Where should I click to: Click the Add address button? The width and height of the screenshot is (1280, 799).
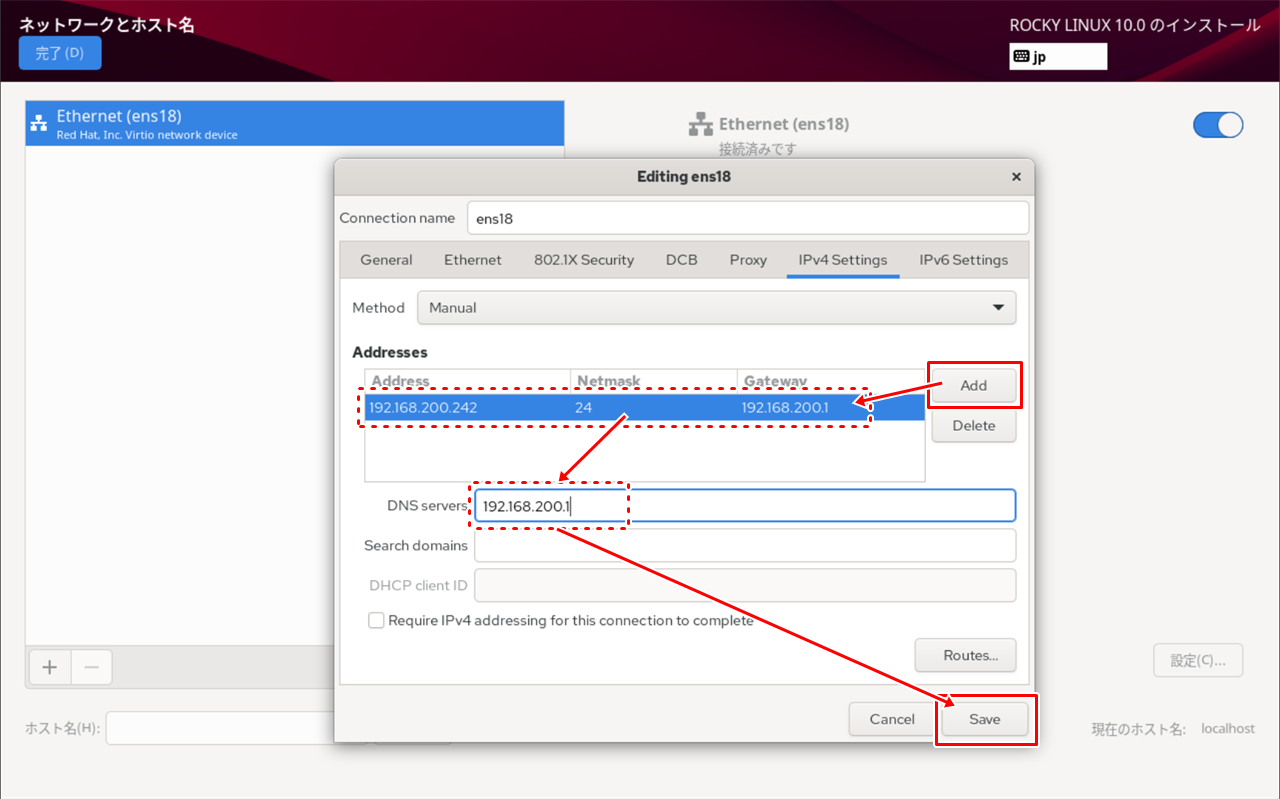tap(973, 386)
